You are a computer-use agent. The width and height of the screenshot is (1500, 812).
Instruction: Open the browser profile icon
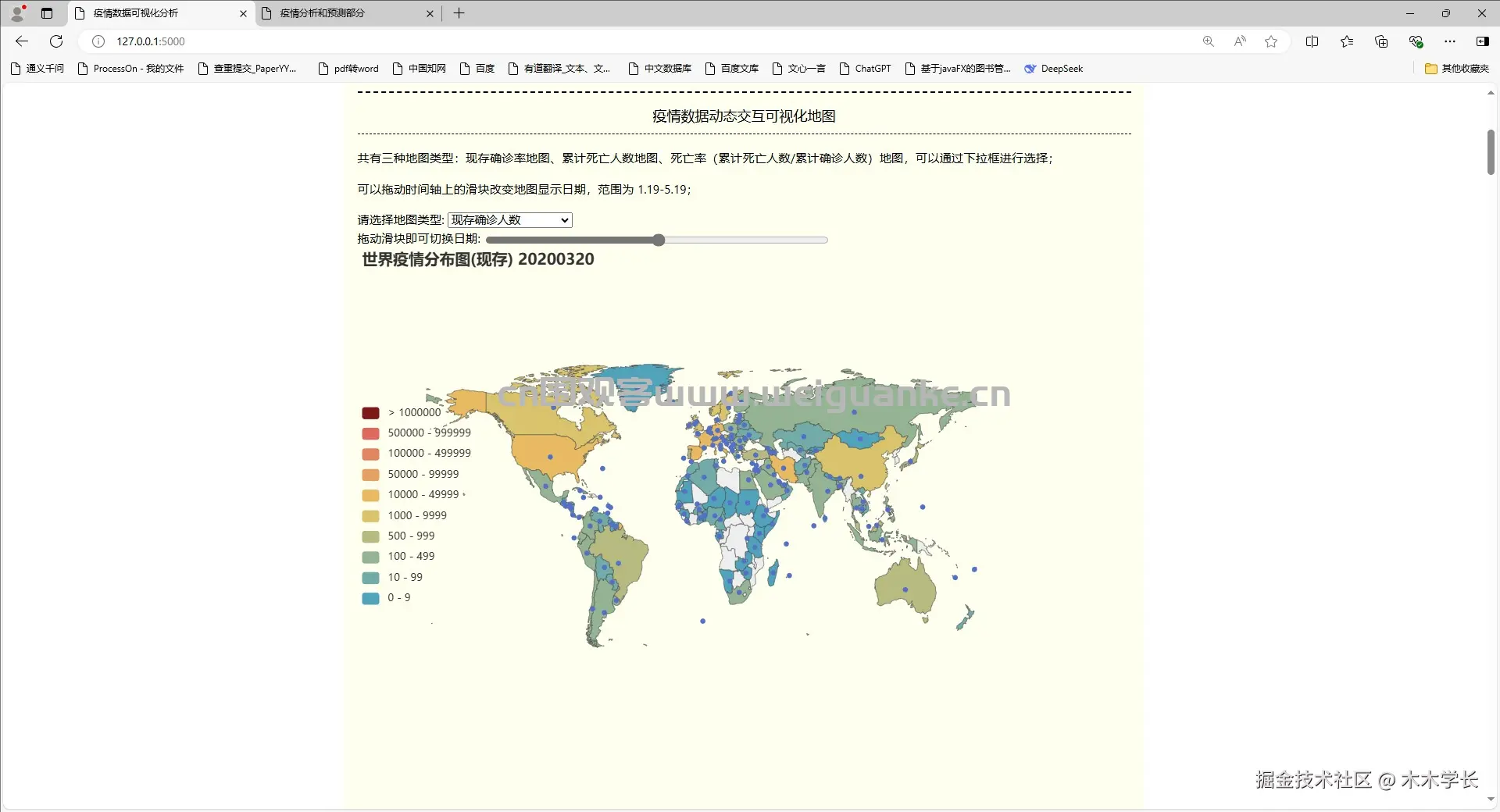[17, 13]
